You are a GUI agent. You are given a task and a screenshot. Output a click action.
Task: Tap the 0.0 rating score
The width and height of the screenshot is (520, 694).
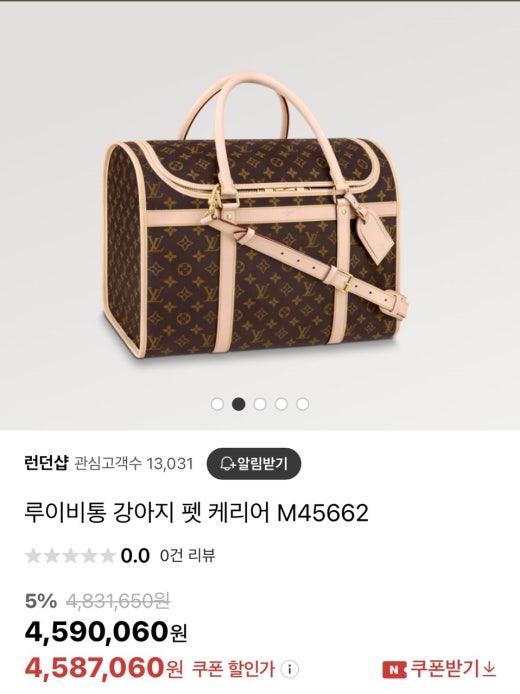[135, 555]
